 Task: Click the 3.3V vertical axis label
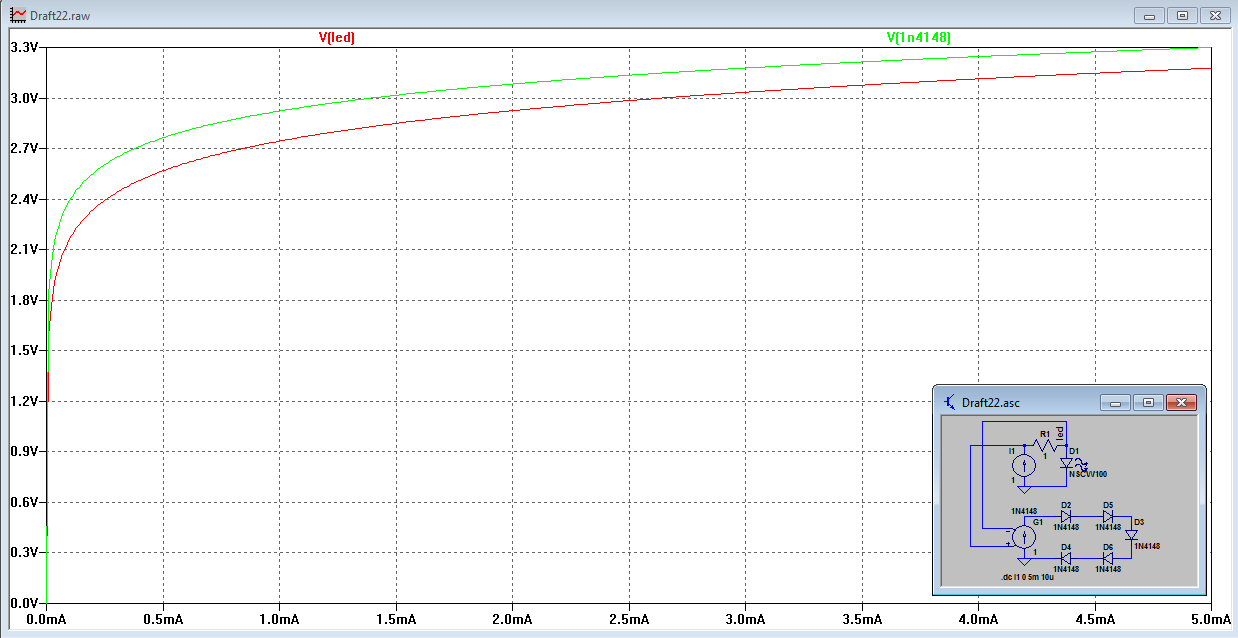23,47
